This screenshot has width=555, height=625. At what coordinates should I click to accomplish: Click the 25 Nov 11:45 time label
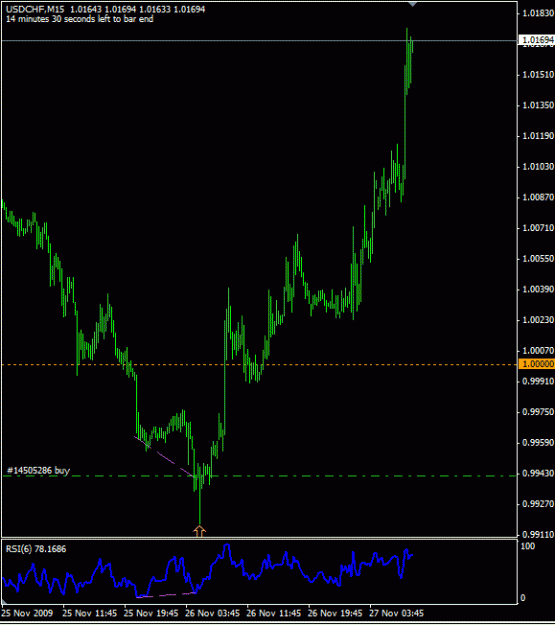[90, 613]
